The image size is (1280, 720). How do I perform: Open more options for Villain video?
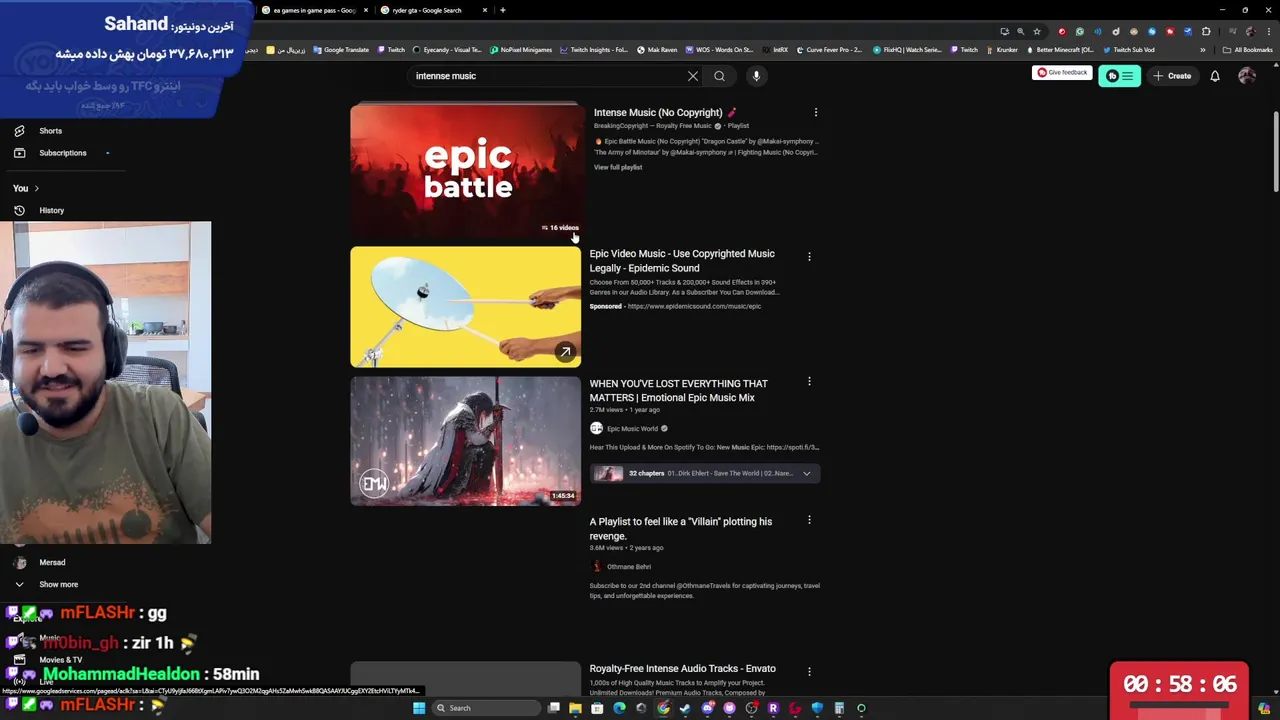[x=809, y=520]
